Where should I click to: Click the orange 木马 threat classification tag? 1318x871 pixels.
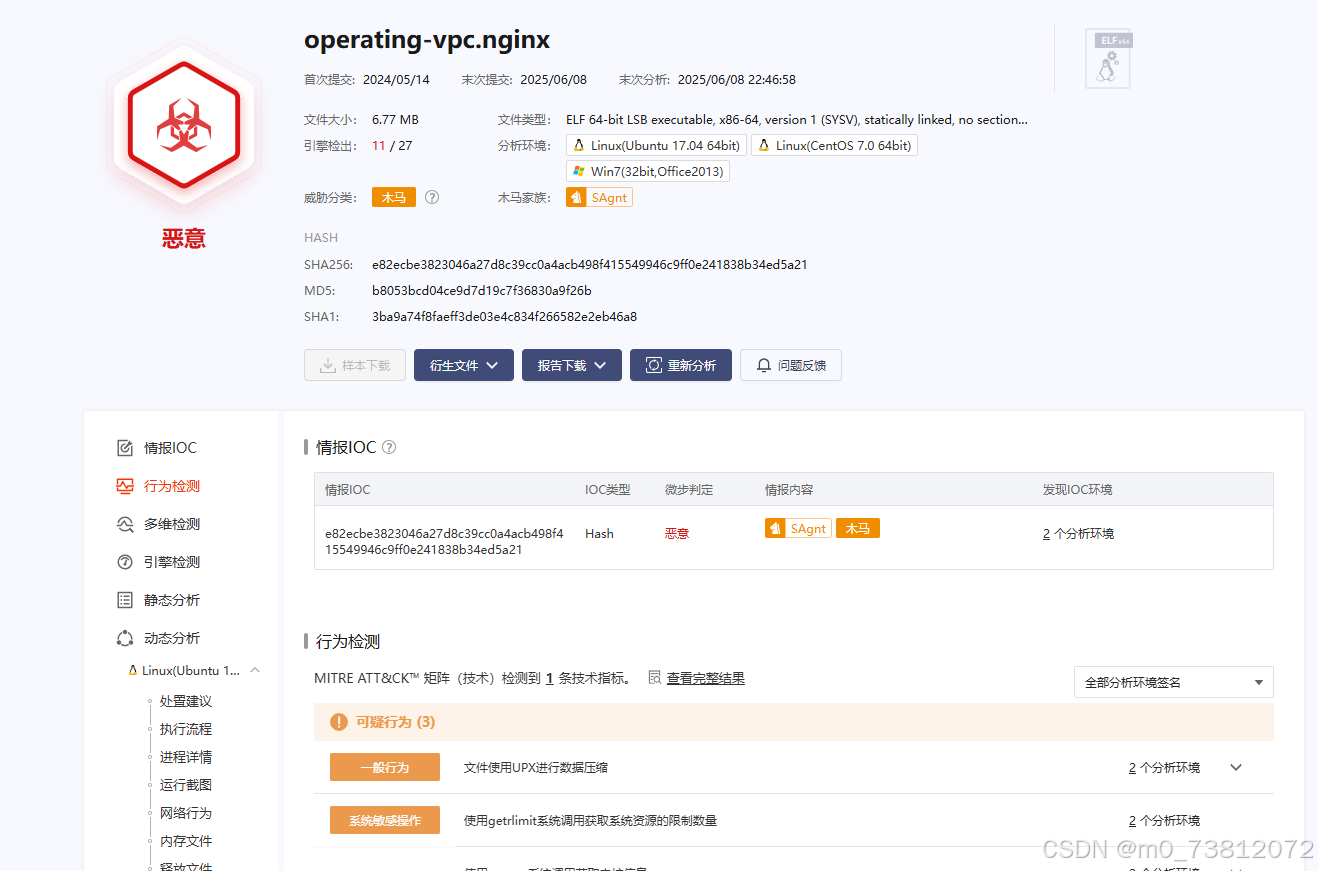click(394, 197)
